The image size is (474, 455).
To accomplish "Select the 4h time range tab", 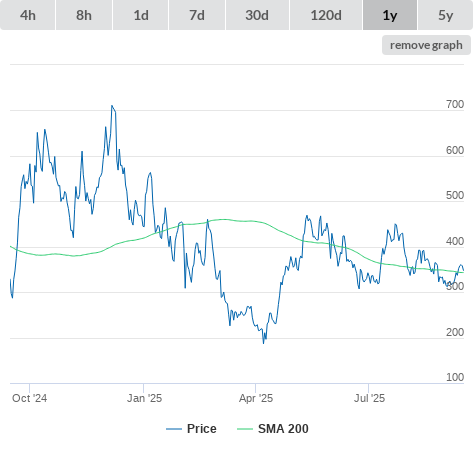I will click(28, 15).
